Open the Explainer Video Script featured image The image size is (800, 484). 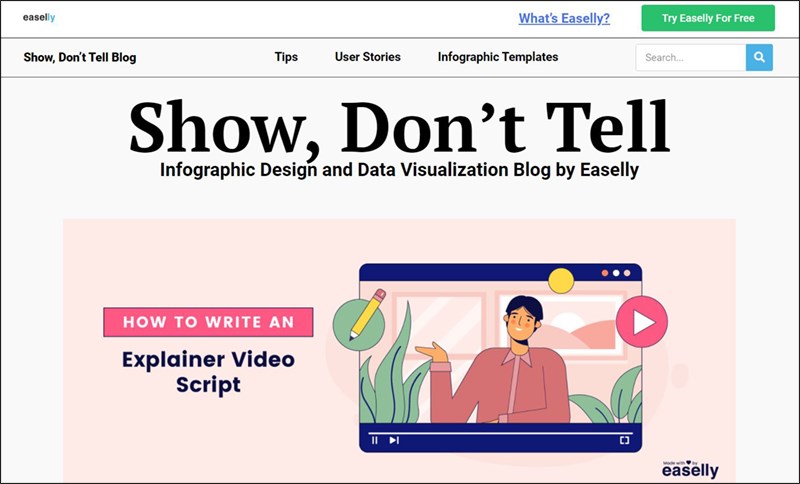pos(399,351)
